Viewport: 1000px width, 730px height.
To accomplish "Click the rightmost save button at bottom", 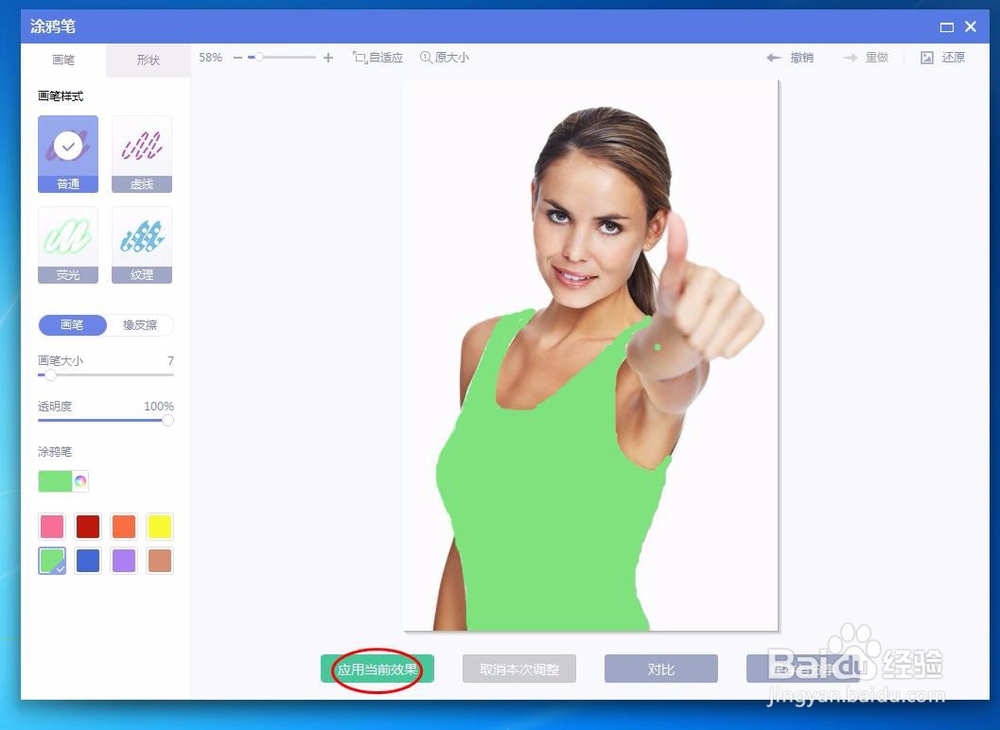I will [x=803, y=669].
